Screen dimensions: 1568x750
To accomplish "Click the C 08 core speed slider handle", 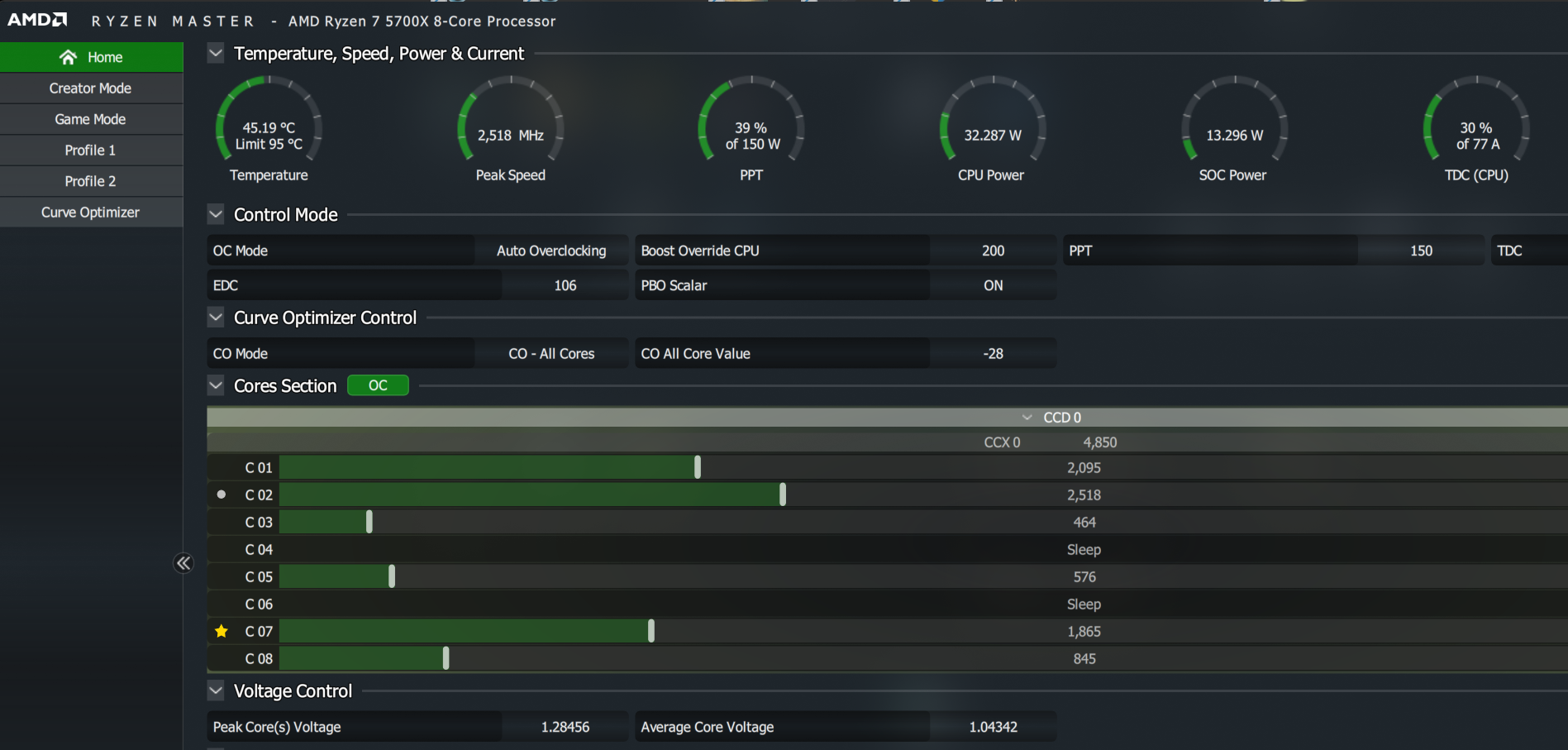I will pyautogui.click(x=446, y=658).
